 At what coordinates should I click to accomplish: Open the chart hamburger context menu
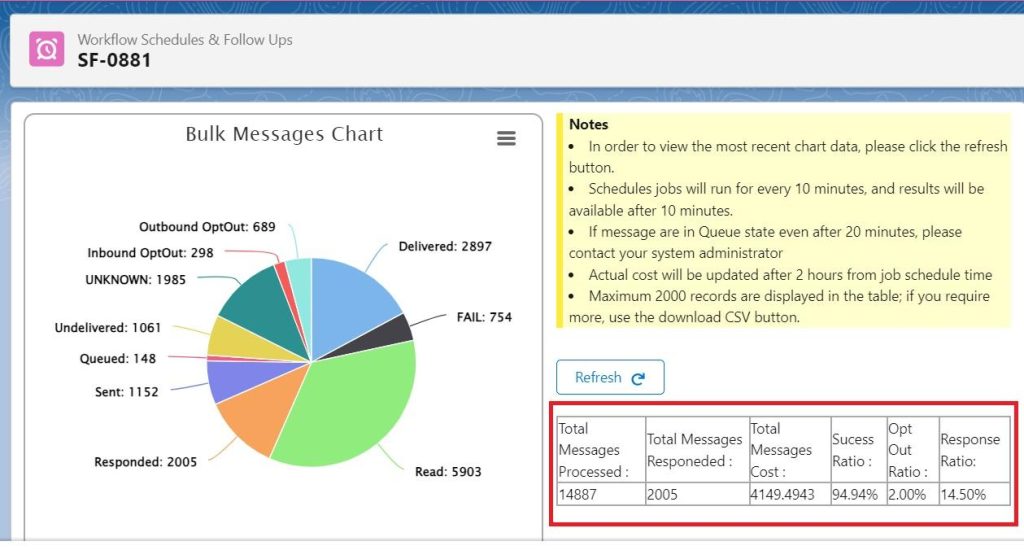click(x=506, y=139)
